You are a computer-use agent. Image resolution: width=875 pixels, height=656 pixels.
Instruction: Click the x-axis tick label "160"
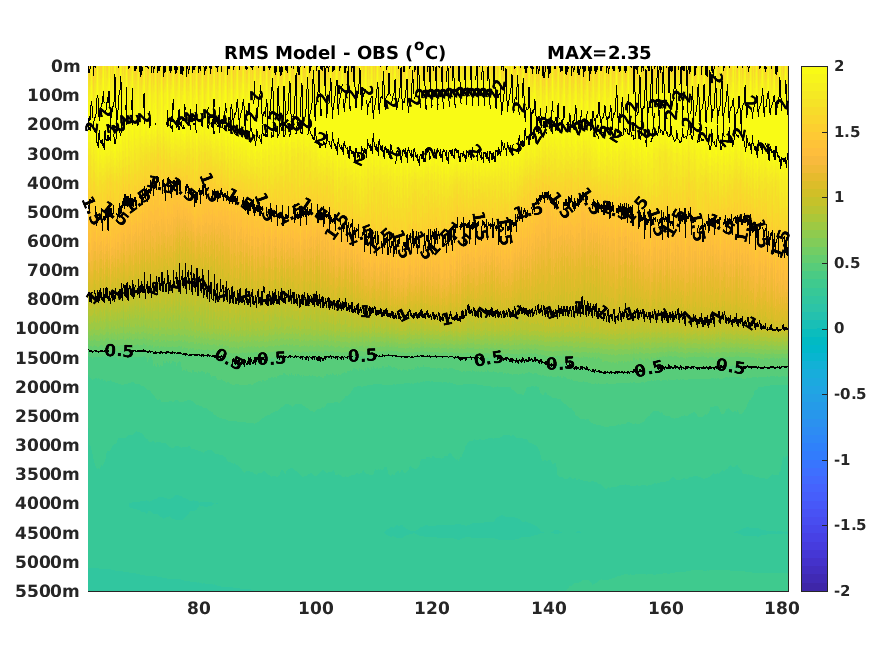coord(666,608)
